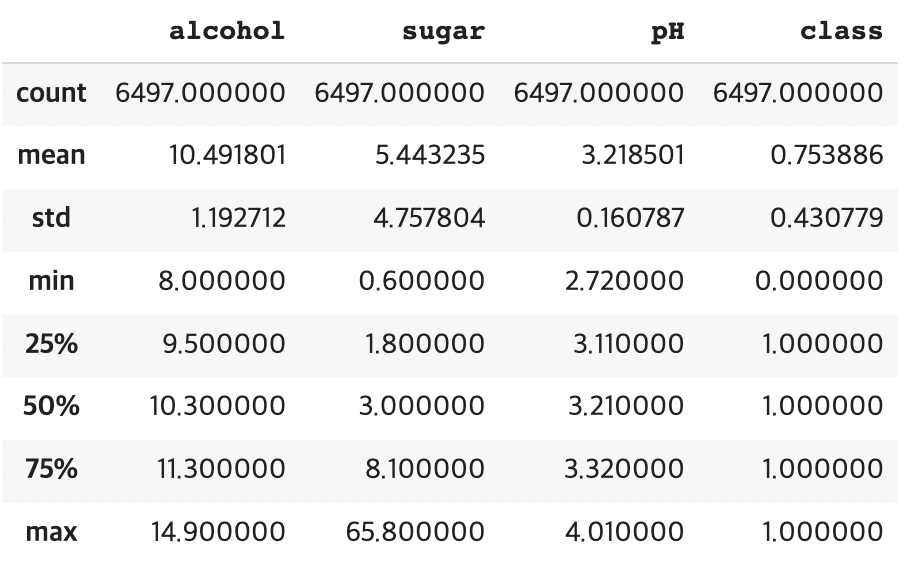Select the class column header
This screenshot has height=564, width=904.
[x=841, y=31]
